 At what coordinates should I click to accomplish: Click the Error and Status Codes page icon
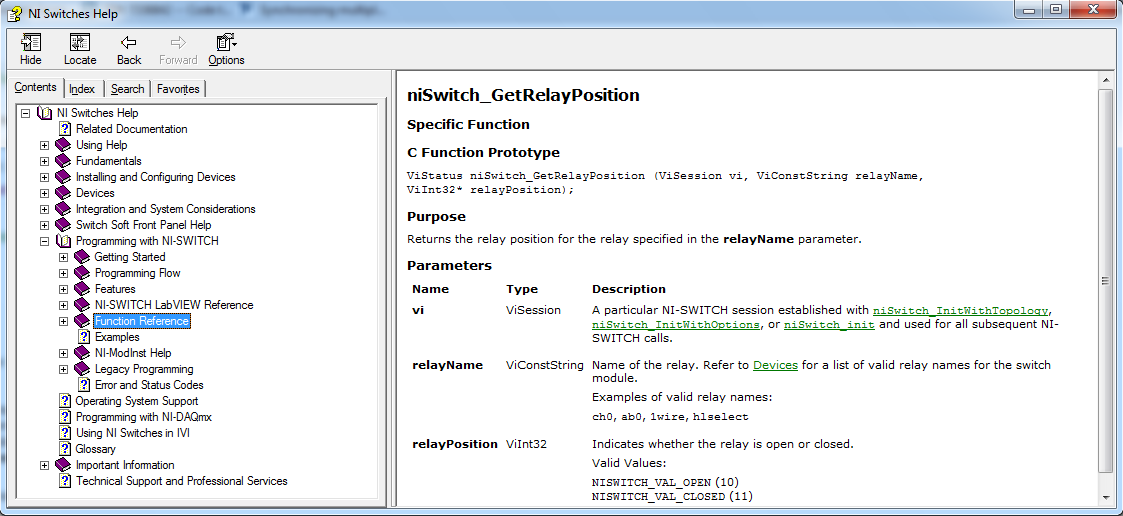point(84,386)
